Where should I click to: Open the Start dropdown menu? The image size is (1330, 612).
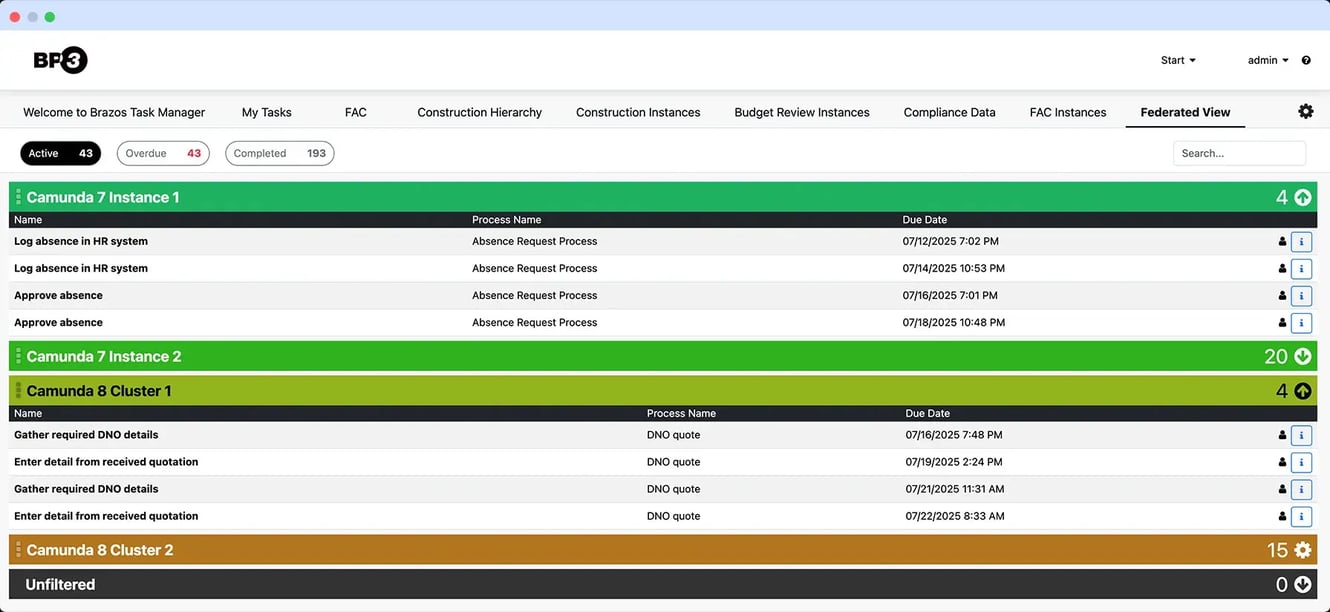(1178, 61)
